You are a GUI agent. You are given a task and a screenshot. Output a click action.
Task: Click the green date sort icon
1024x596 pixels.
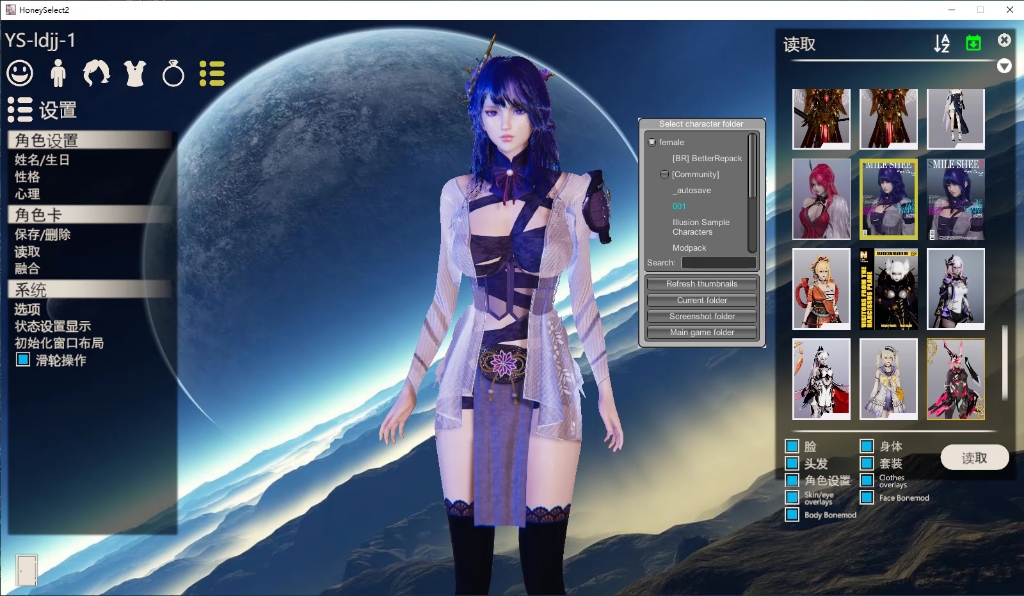[x=973, y=44]
